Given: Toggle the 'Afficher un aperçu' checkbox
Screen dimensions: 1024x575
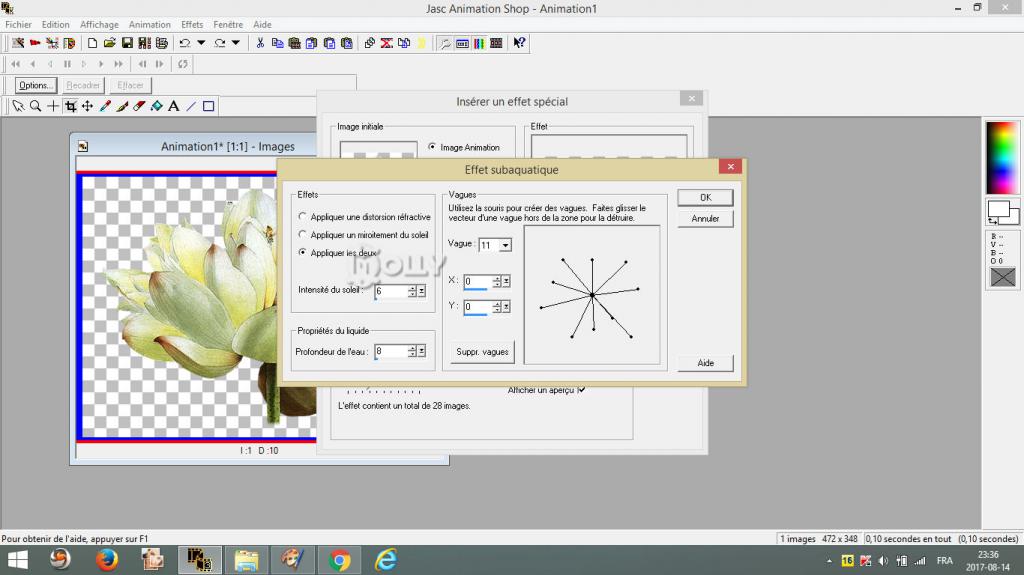Looking at the screenshot, I should (x=581, y=390).
